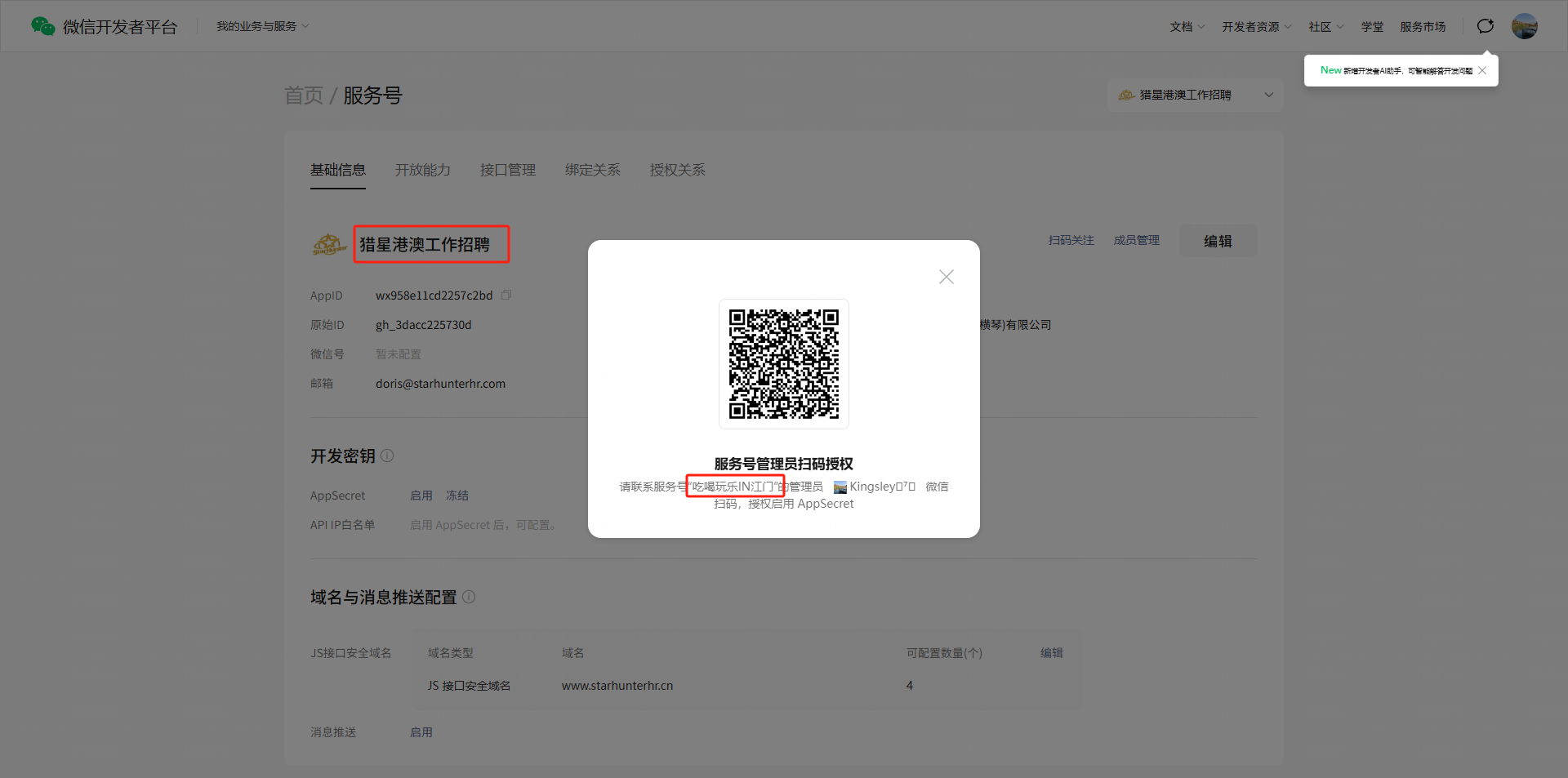Select the email doris@starhunterhr.com

point(441,384)
